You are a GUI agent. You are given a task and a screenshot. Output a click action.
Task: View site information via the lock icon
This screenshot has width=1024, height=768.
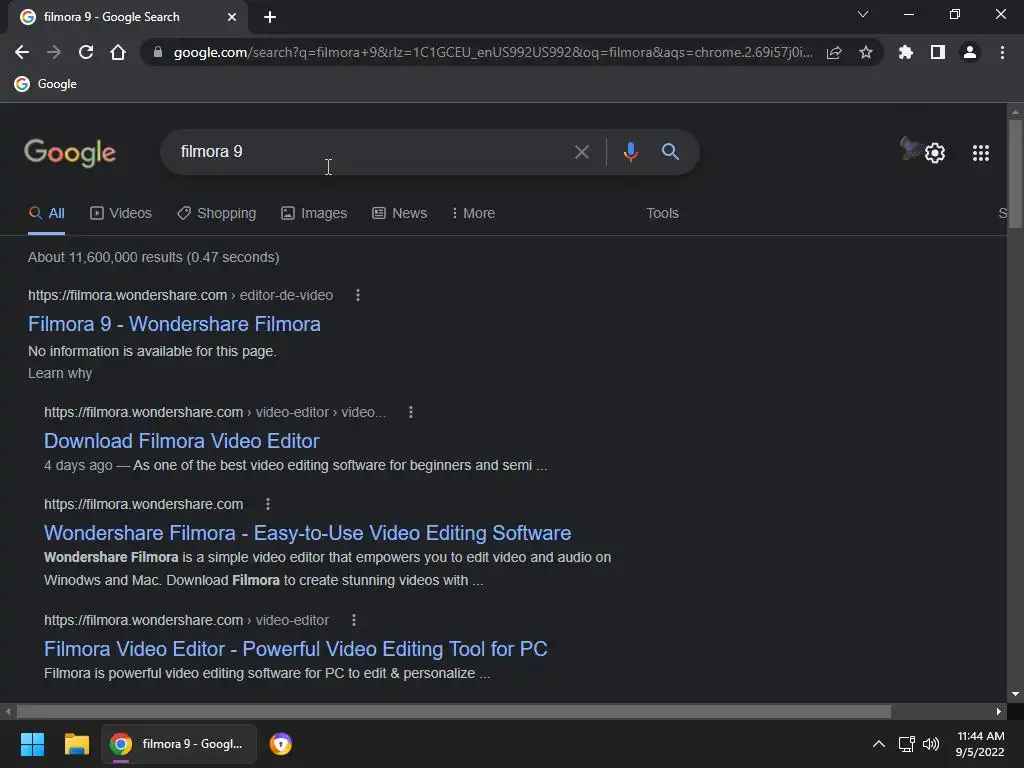coord(157,52)
